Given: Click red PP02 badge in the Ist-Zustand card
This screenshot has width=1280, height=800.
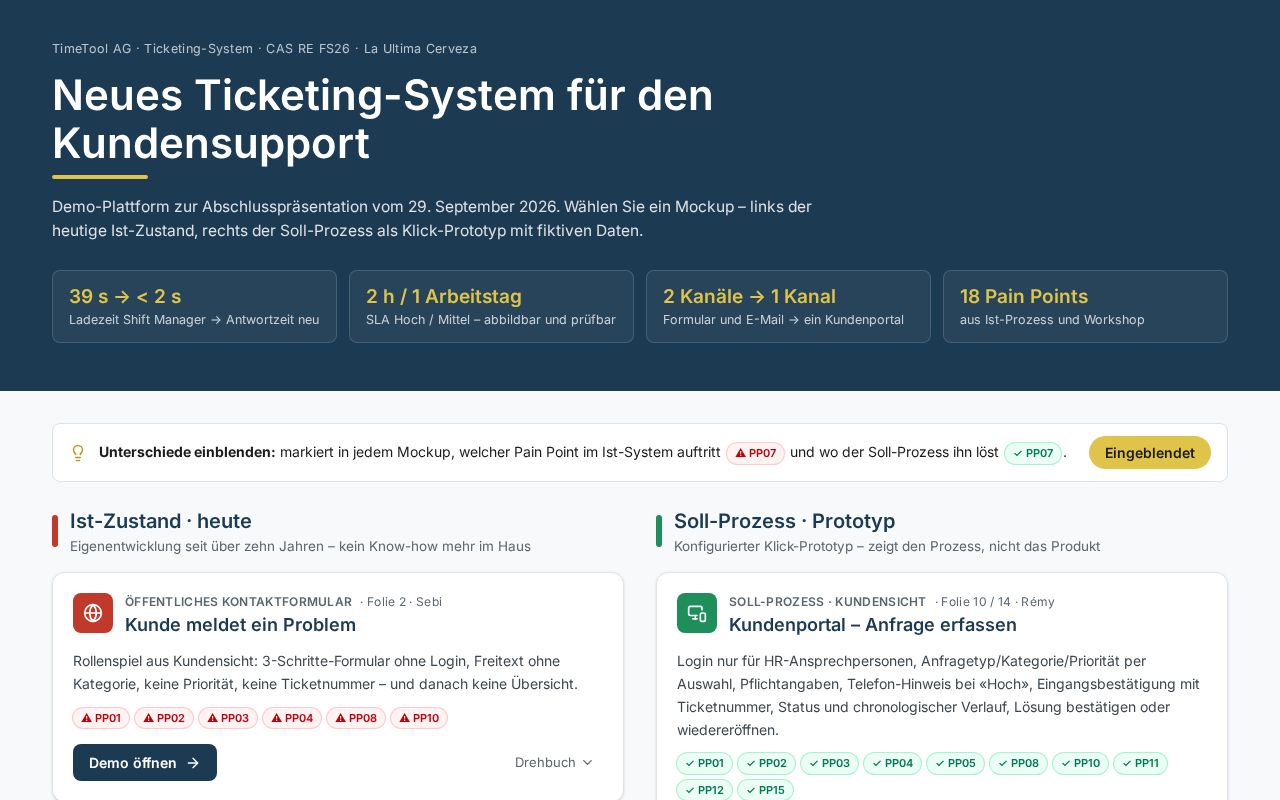Looking at the screenshot, I should [164, 718].
